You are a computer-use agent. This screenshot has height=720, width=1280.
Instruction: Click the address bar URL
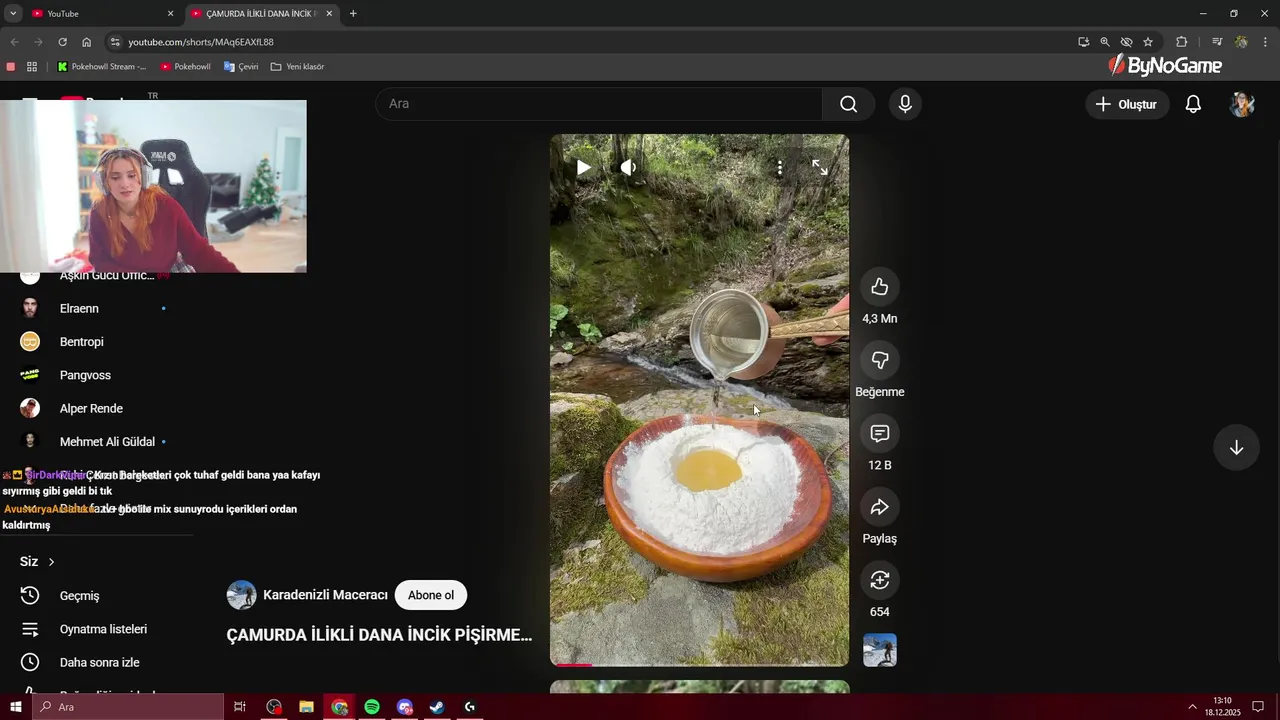click(x=201, y=42)
